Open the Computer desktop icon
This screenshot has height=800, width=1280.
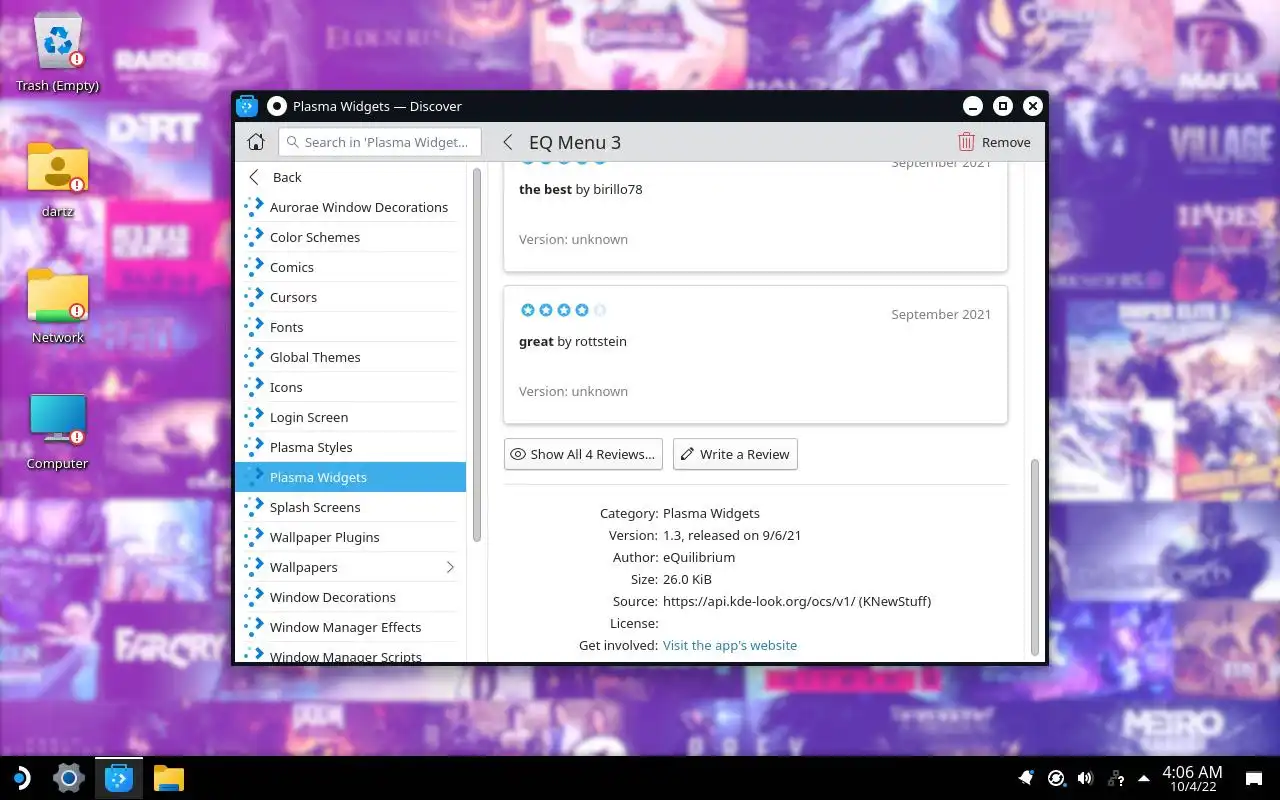[x=58, y=432]
